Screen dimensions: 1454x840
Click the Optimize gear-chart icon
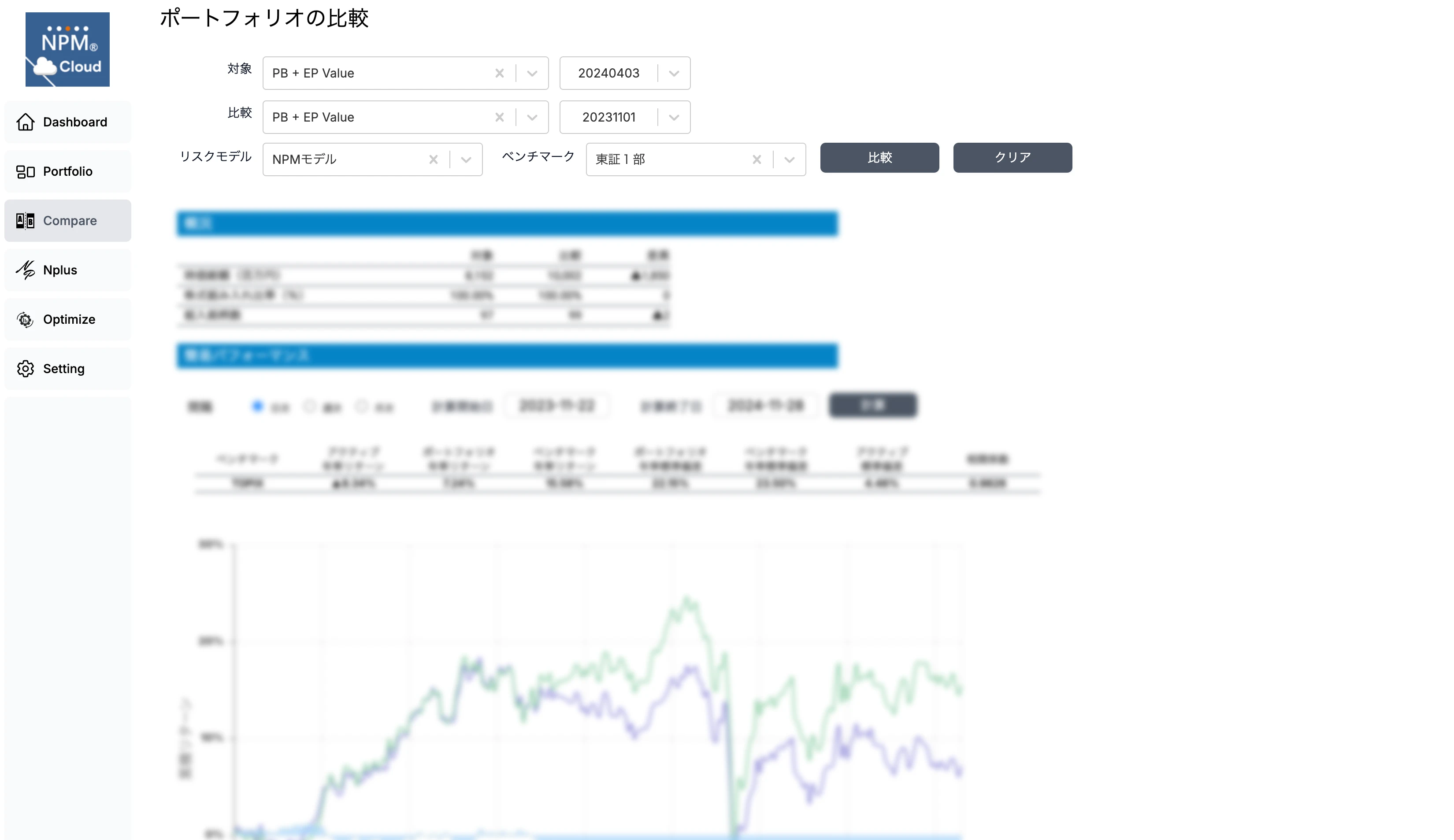click(26, 319)
